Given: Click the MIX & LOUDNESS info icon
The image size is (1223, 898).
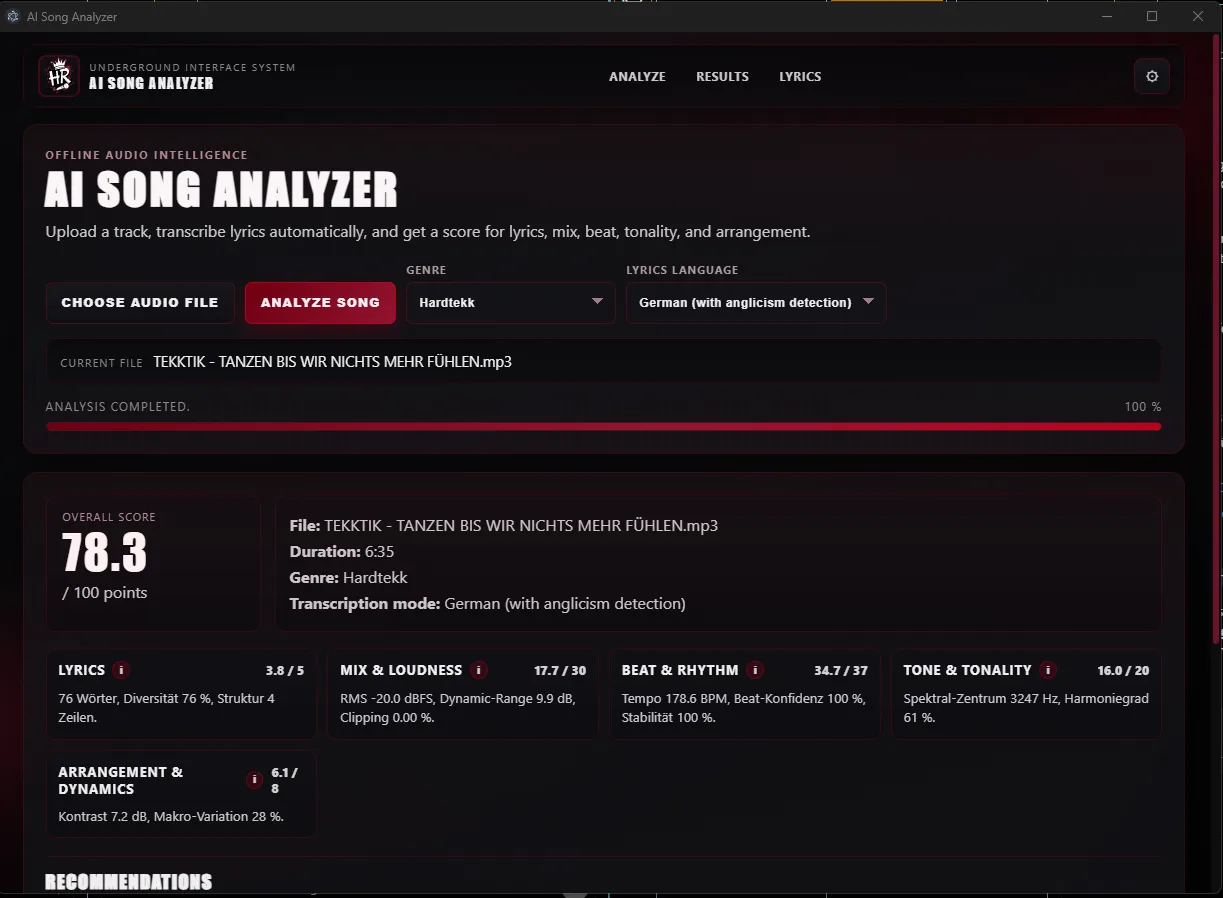Looking at the screenshot, I should pos(478,670).
